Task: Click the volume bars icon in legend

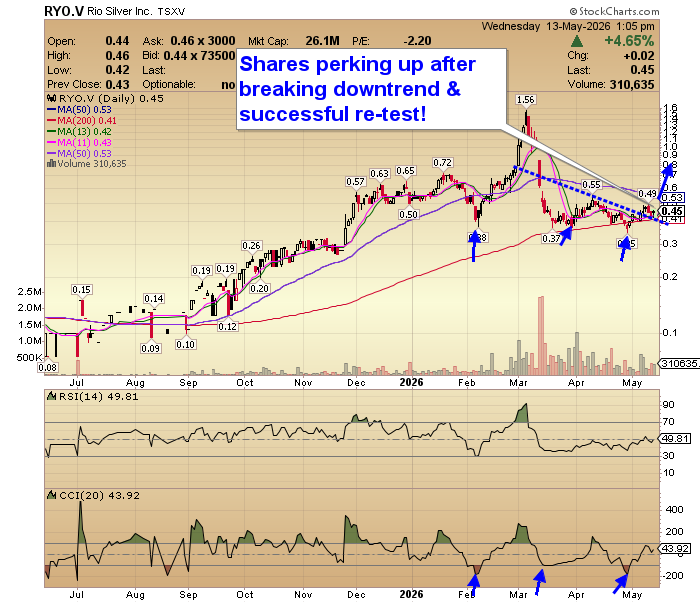Action: pyautogui.click(x=51, y=164)
